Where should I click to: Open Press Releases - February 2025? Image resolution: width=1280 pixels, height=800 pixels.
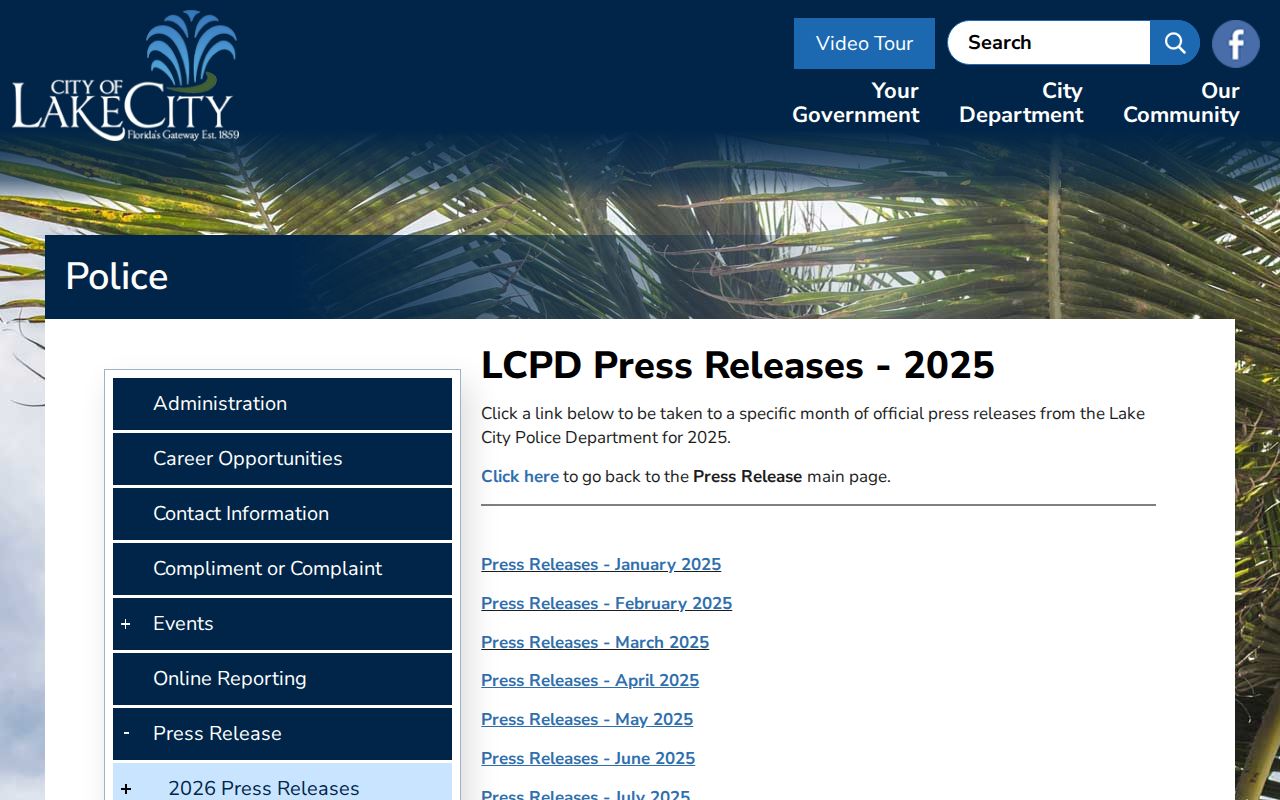606,604
